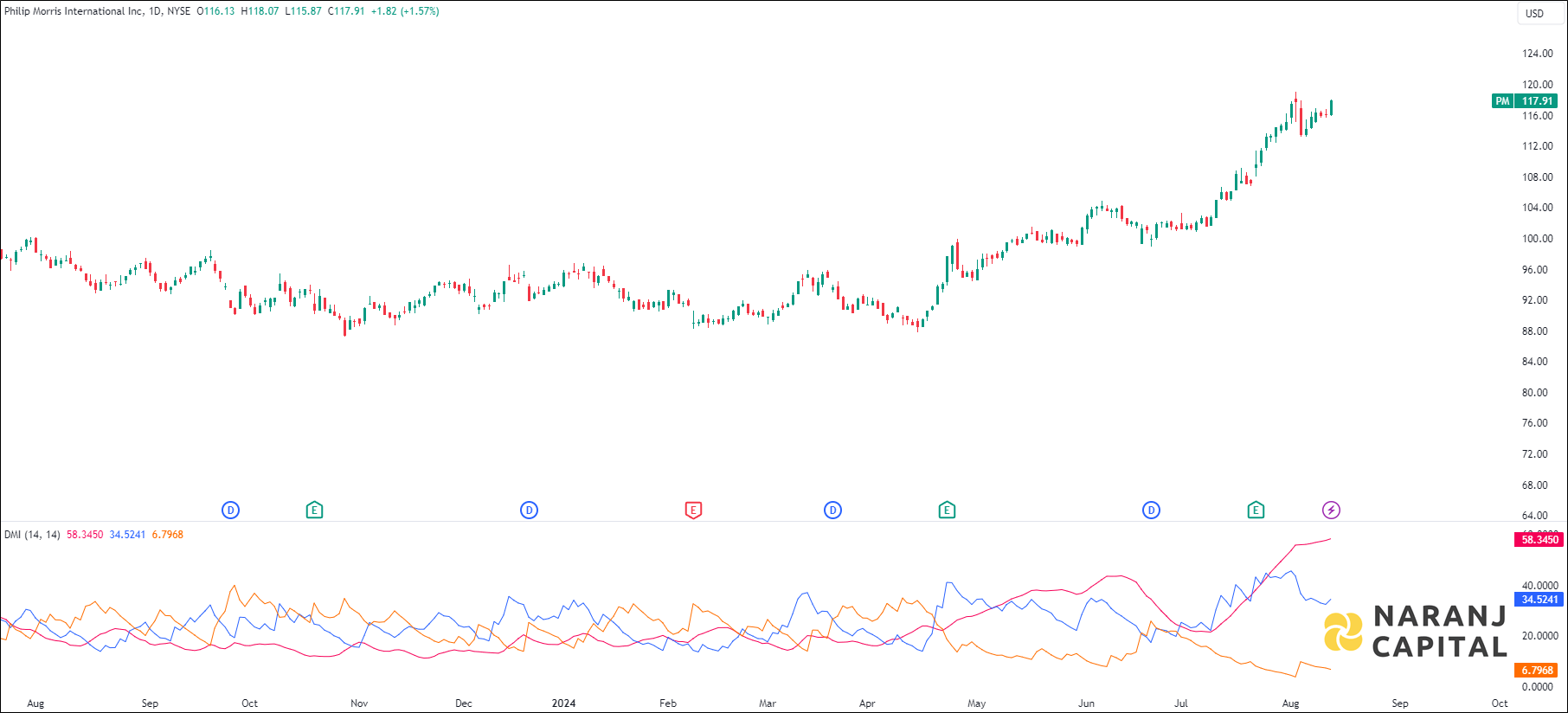Click the 104.00 price scale label
The width and height of the screenshot is (1568, 713).
point(1538,208)
